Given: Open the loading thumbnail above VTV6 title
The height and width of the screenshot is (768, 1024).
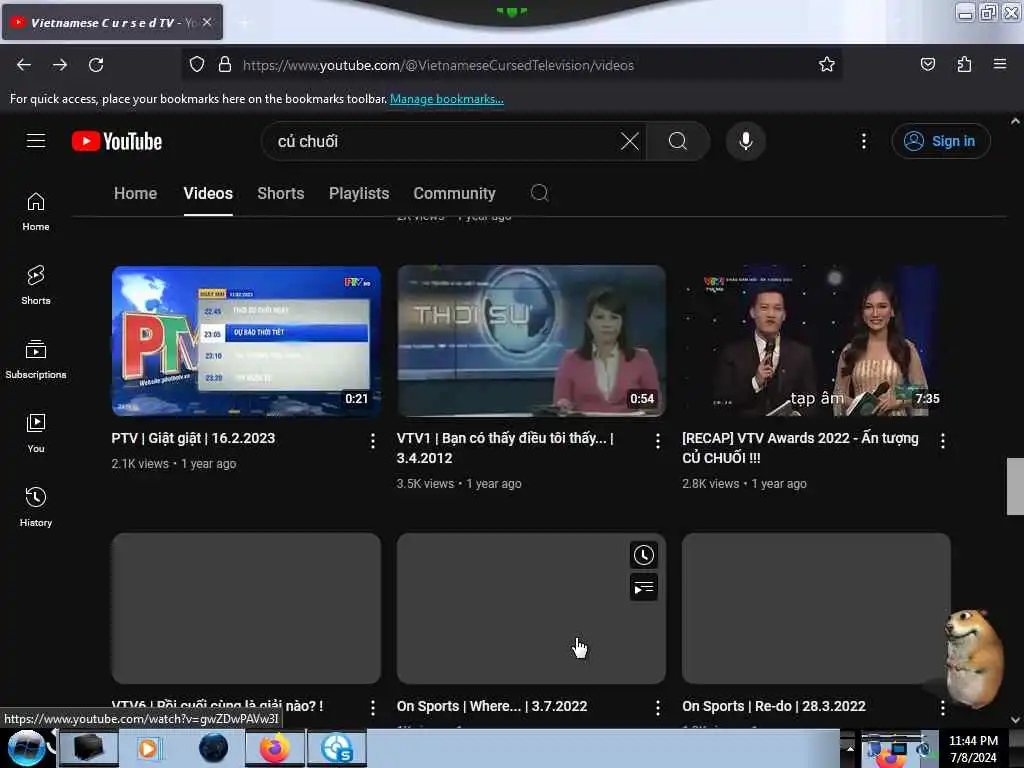Looking at the screenshot, I should pos(246,609).
